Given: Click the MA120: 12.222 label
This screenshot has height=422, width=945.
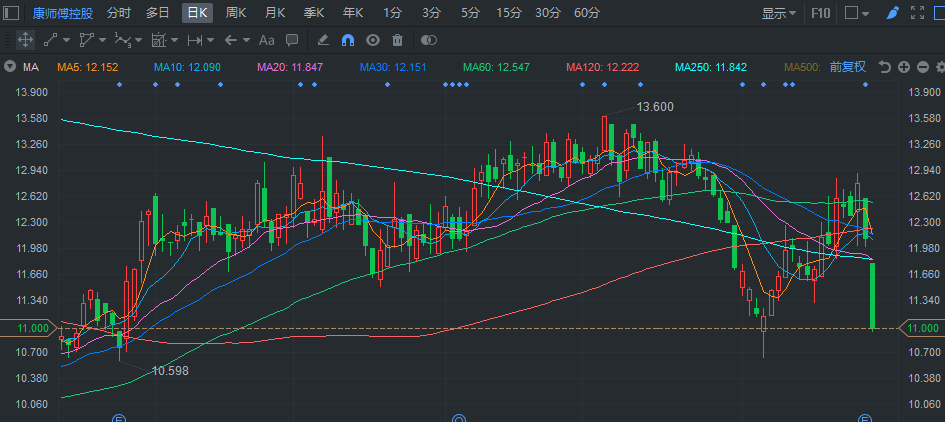Looking at the screenshot, I should (603, 68).
